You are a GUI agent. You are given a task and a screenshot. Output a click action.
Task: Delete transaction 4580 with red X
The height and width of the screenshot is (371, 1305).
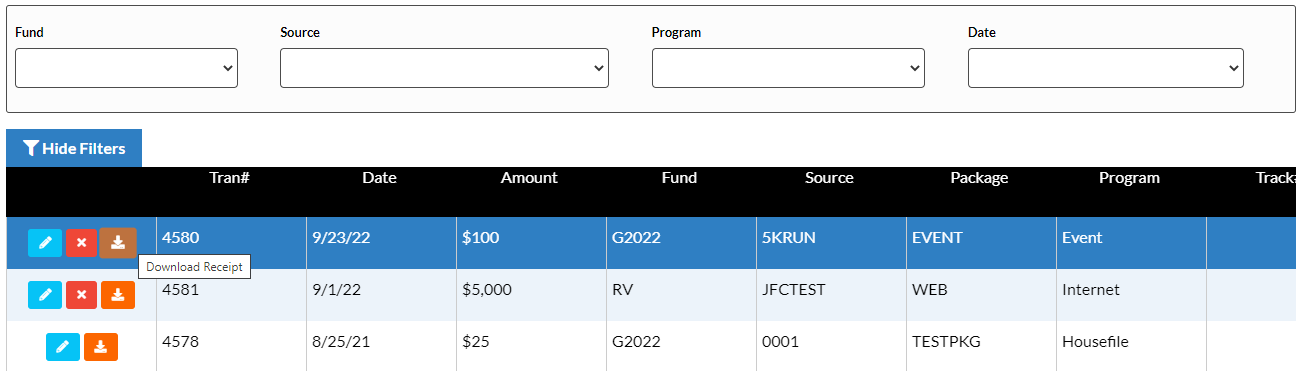tap(81, 243)
